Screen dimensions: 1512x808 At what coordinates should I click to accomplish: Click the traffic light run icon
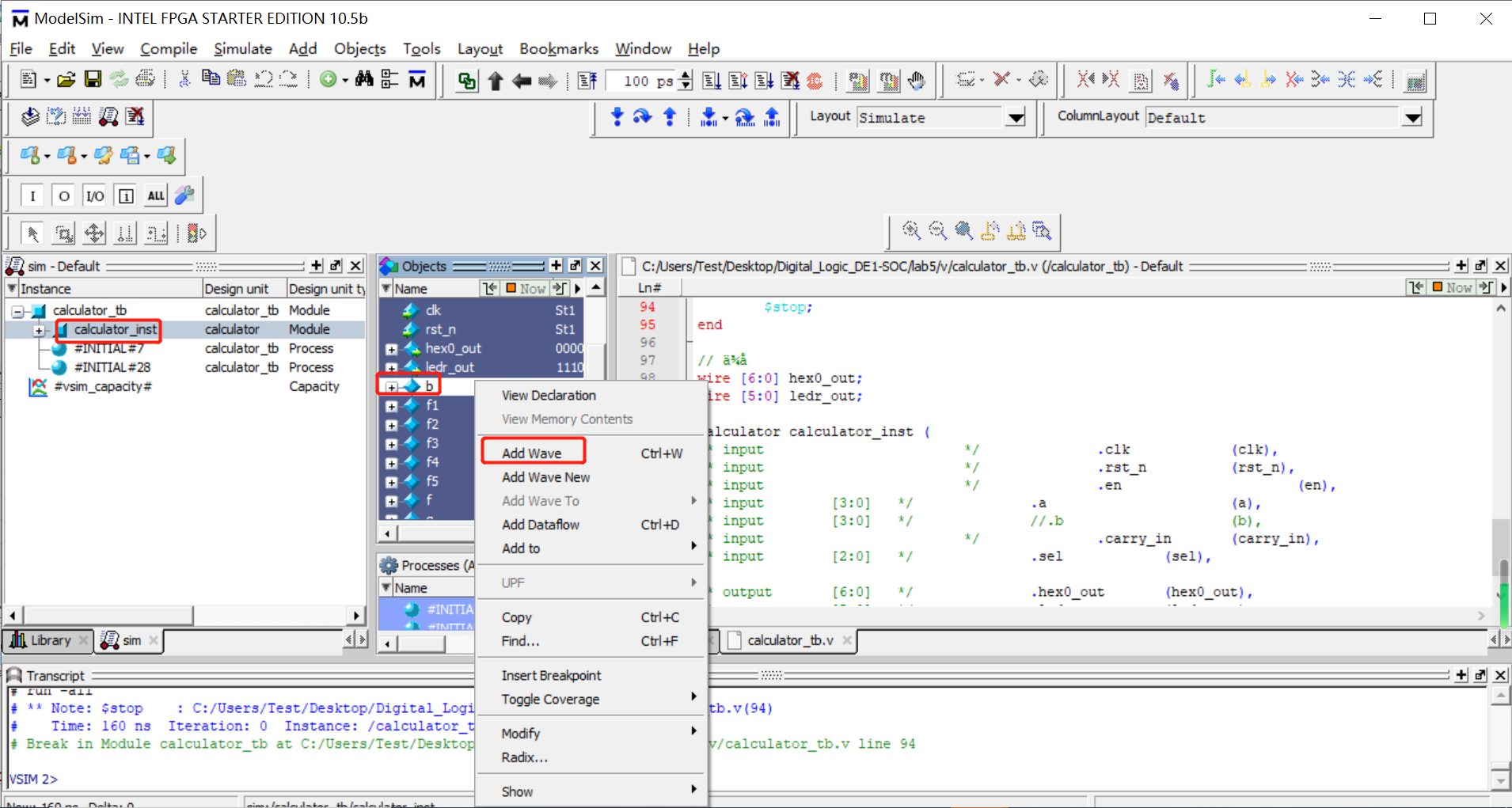[196, 233]
